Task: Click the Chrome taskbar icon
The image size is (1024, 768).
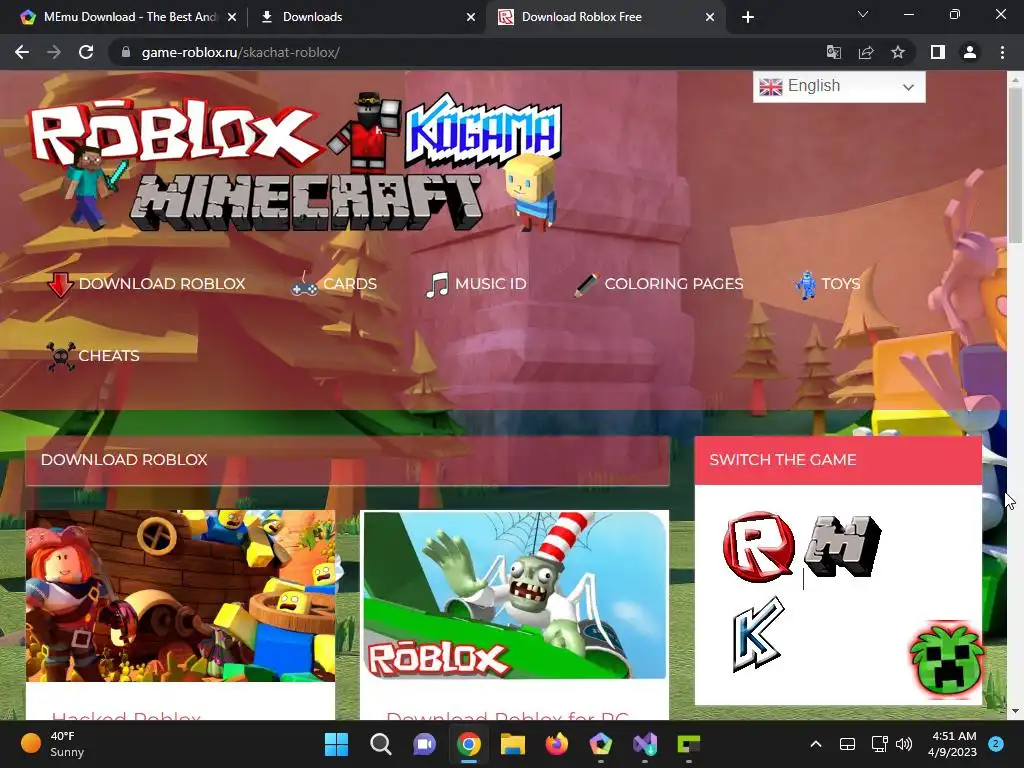Action: tap(469, 744)
